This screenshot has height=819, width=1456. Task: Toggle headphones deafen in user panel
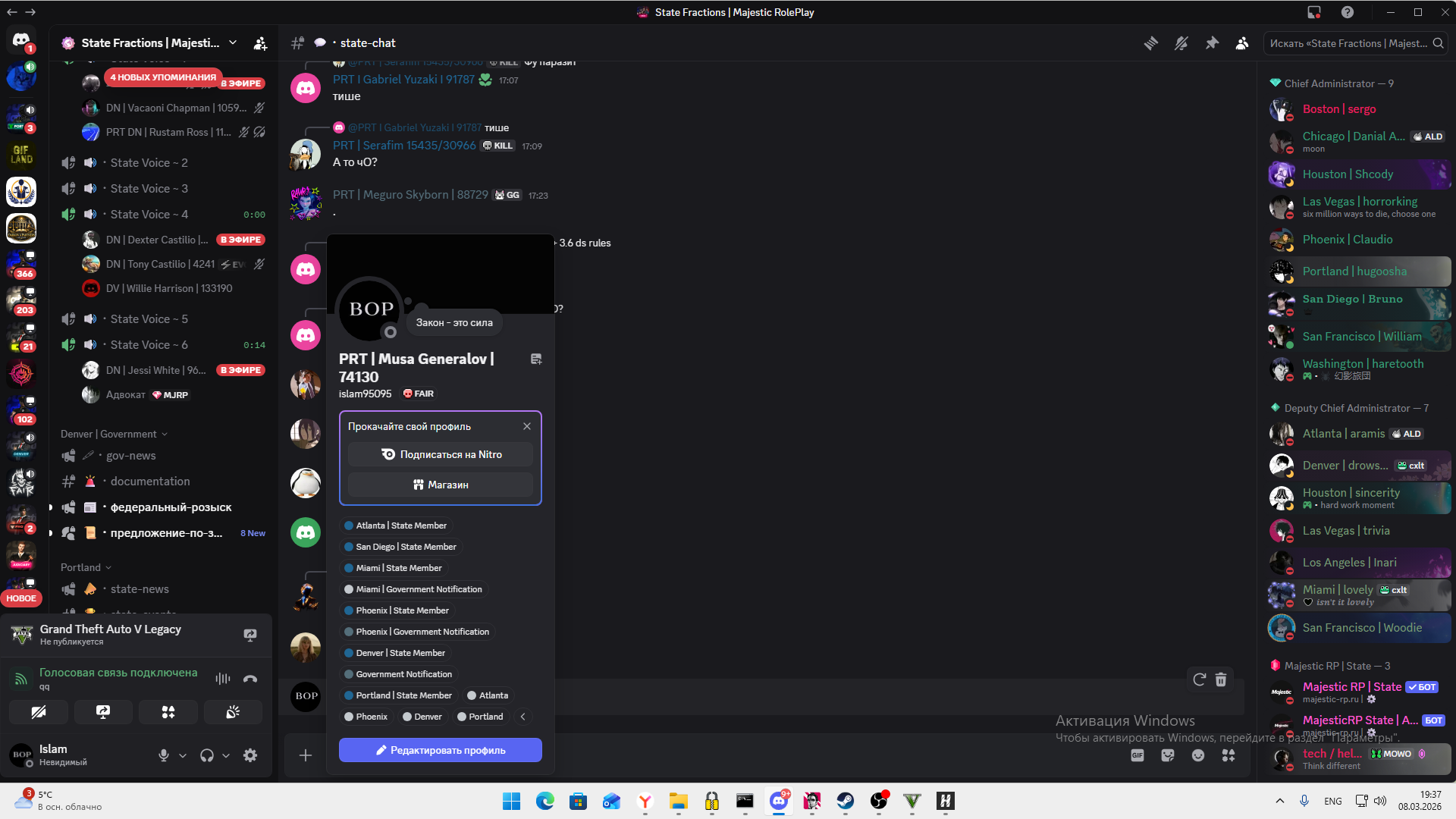tap(206, 755)
